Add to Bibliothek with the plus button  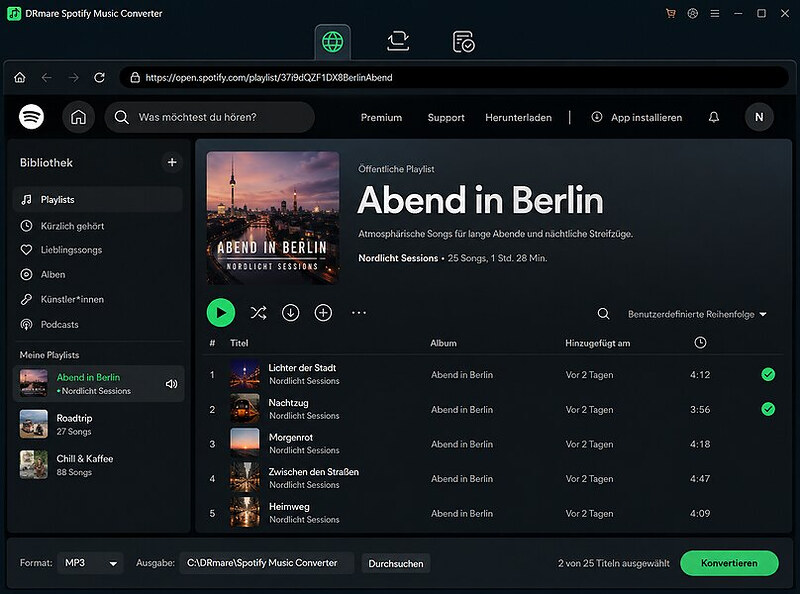pos(172,162)
